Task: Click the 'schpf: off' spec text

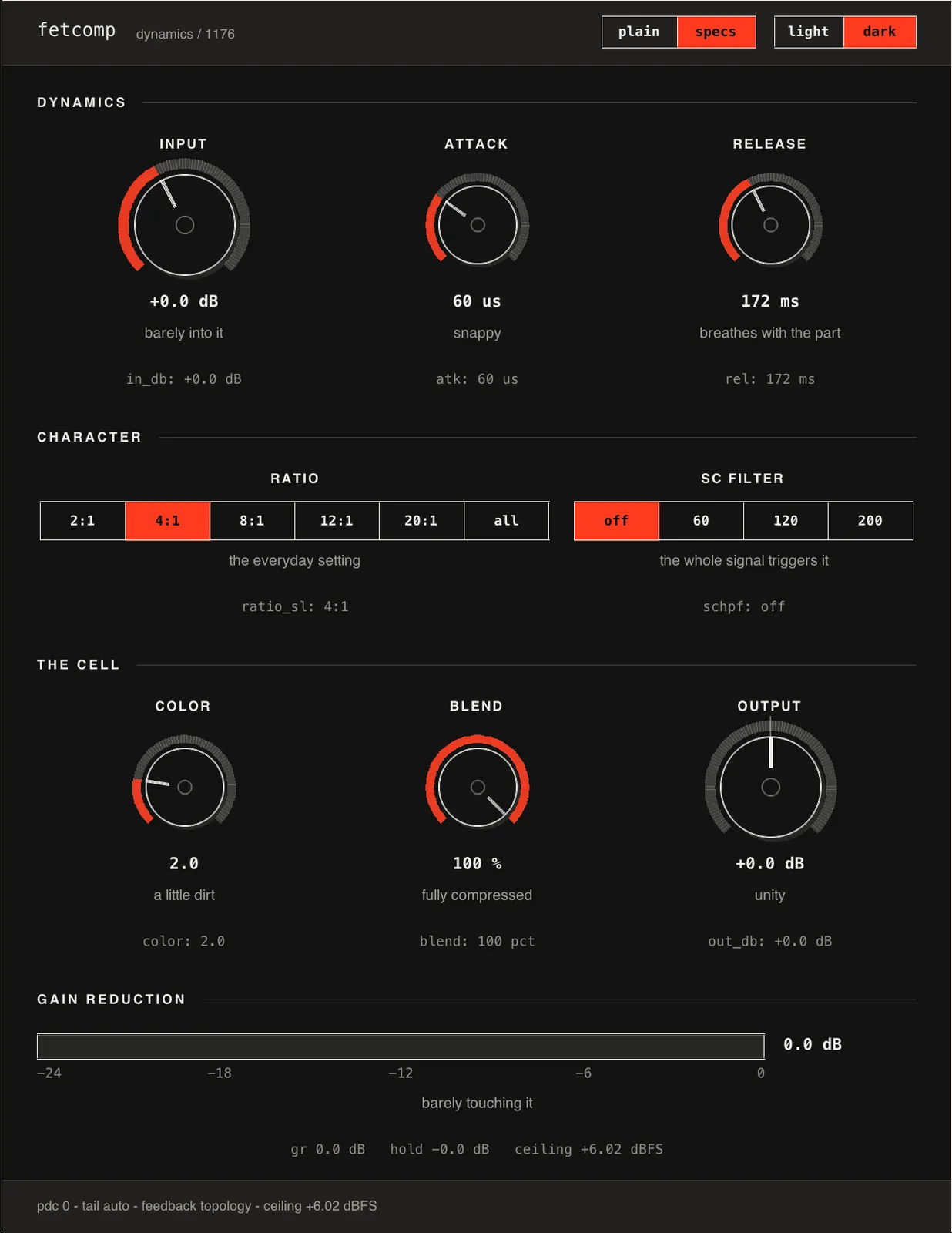Action: pos(744,606)
